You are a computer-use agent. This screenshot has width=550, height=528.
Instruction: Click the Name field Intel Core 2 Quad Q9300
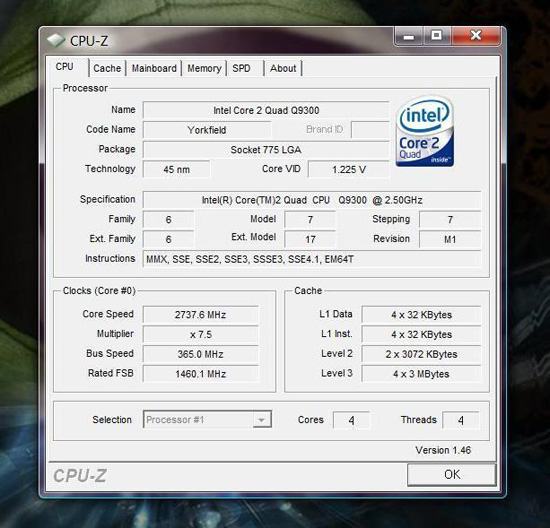pos(266,110)
